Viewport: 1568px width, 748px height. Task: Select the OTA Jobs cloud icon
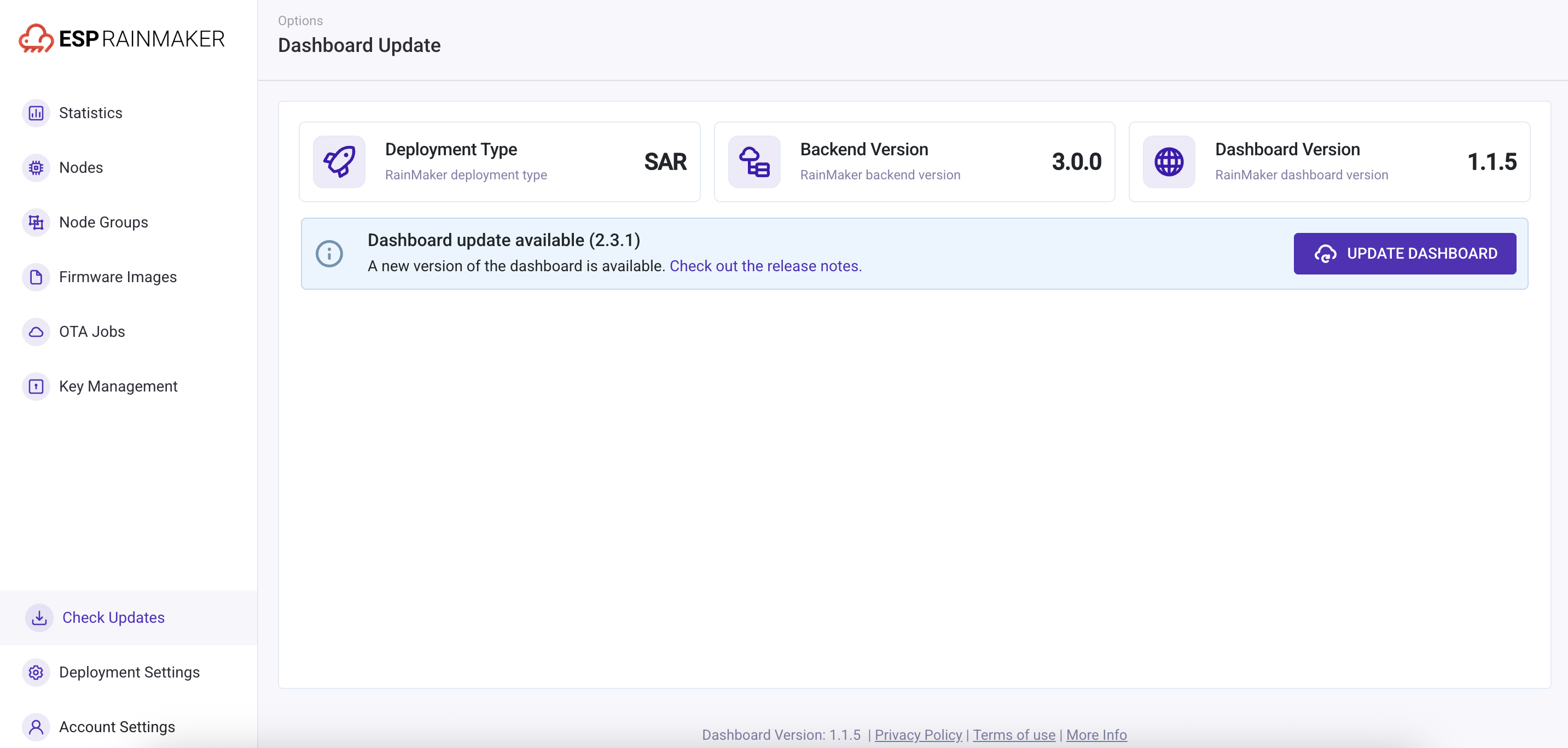pos(36,331)
